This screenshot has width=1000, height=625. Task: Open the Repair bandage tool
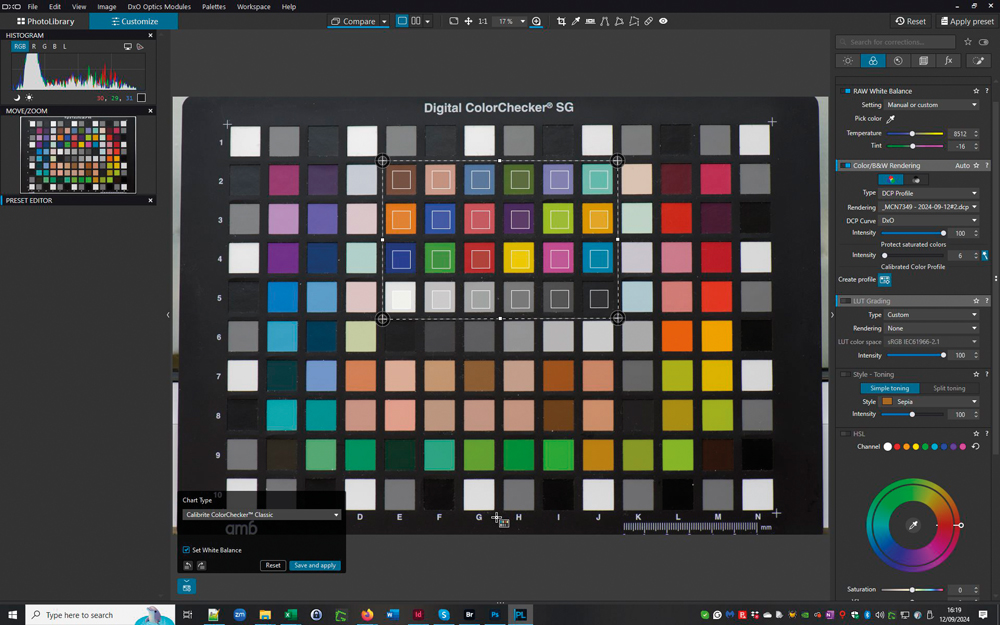pos(649,21)
